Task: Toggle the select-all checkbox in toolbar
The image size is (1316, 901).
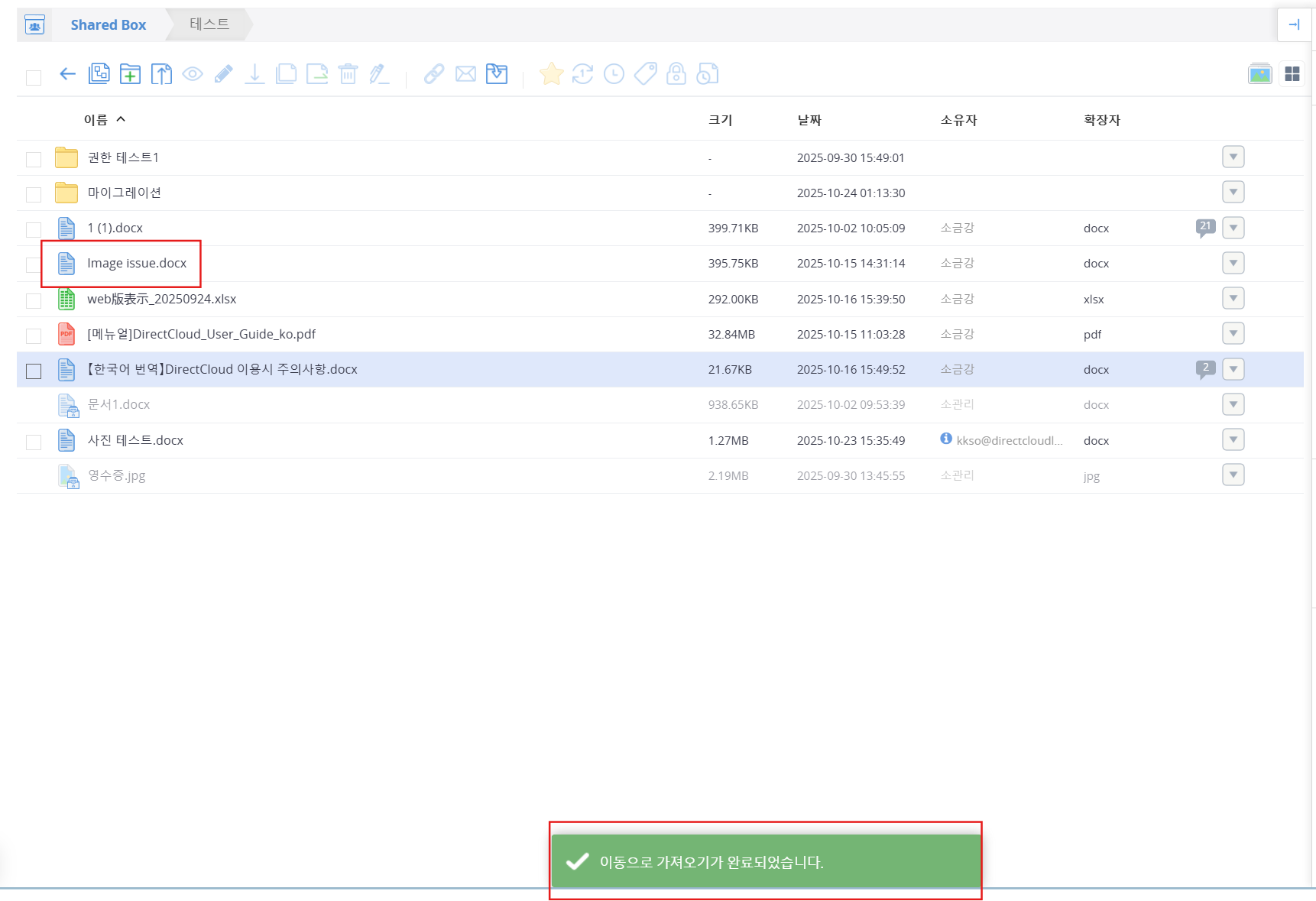Action: 34,77
